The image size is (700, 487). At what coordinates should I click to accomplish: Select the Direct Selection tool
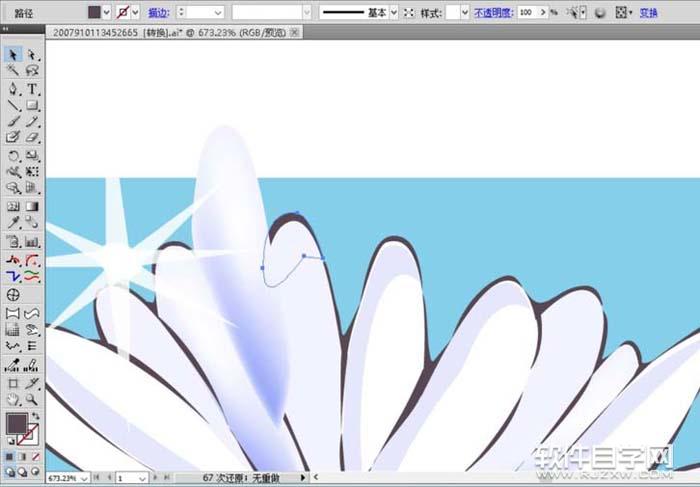tap(32, 54)
